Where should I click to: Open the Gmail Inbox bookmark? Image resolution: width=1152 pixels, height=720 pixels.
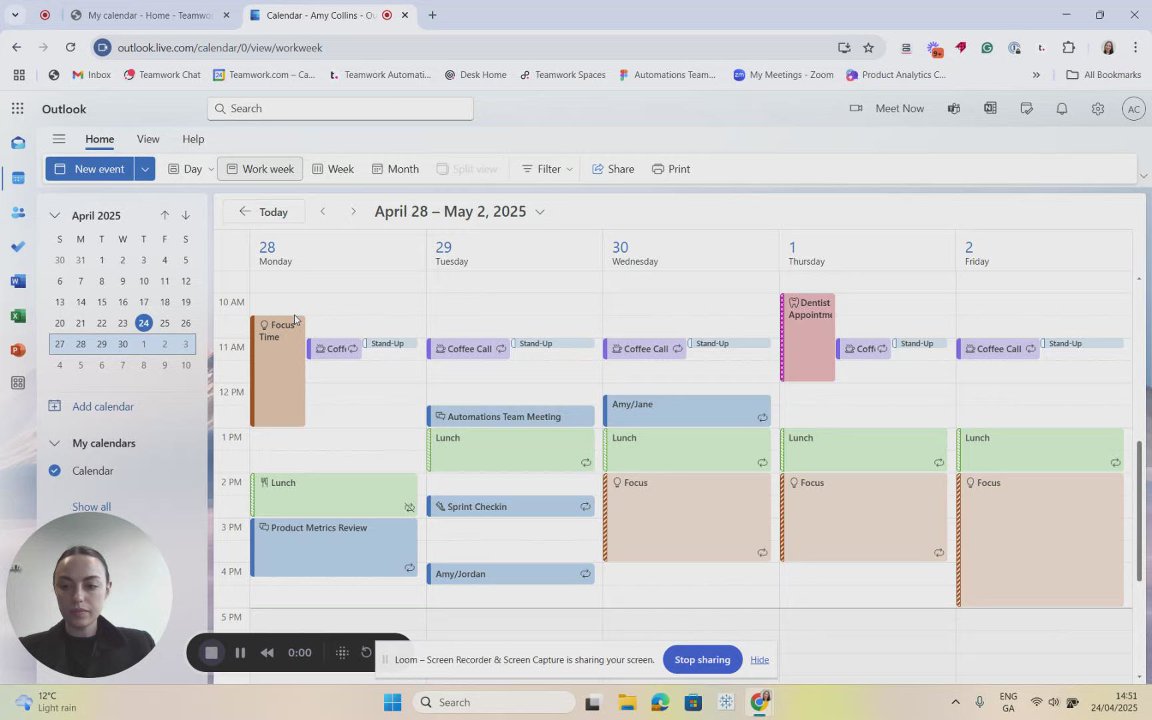coord(91,75)
